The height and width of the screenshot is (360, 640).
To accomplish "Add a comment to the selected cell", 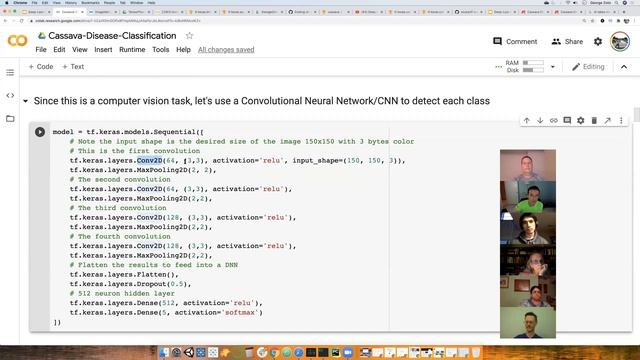I will tap(567, 120).
